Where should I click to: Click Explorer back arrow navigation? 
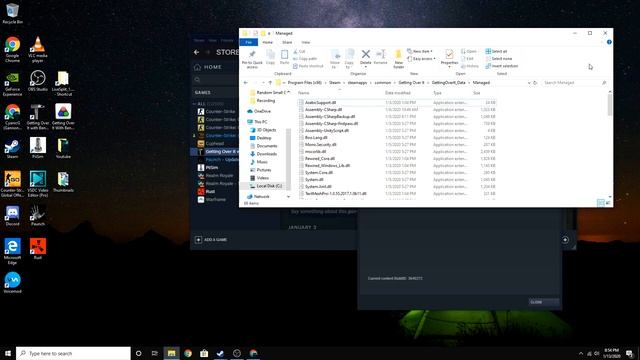pos(245,83)
